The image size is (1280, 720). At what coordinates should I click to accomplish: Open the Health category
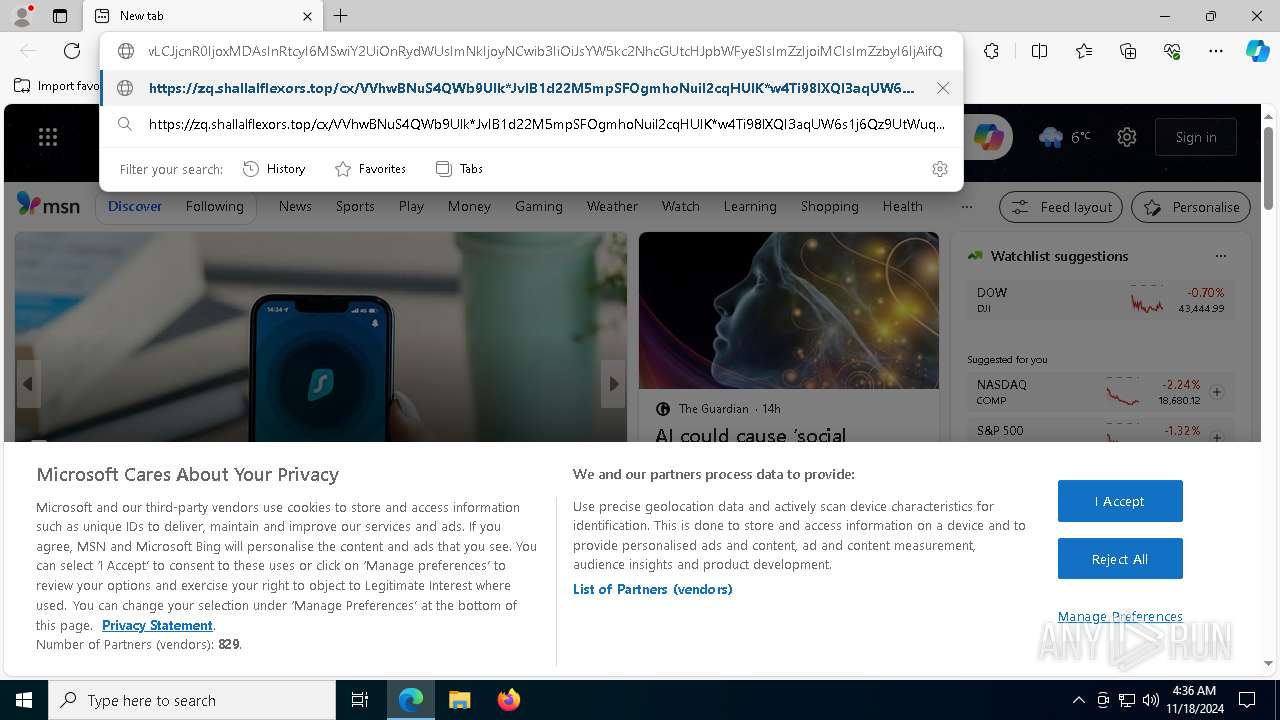point(902,206)
